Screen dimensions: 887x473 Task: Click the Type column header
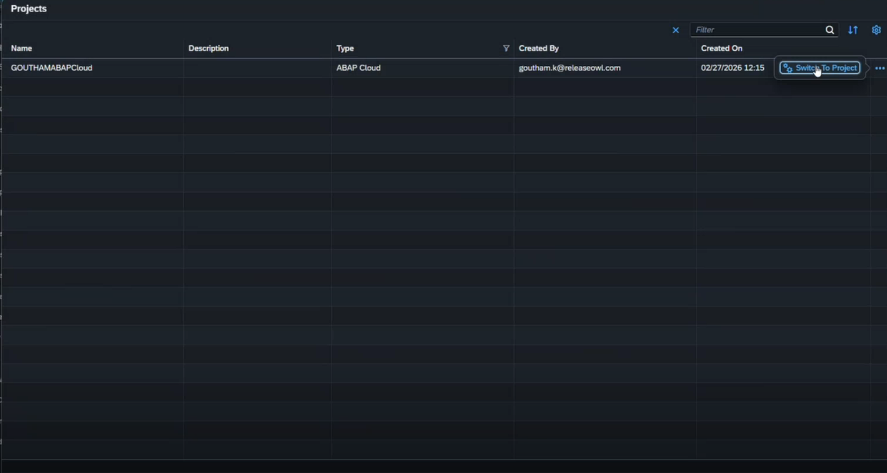(x=345, y=48)
